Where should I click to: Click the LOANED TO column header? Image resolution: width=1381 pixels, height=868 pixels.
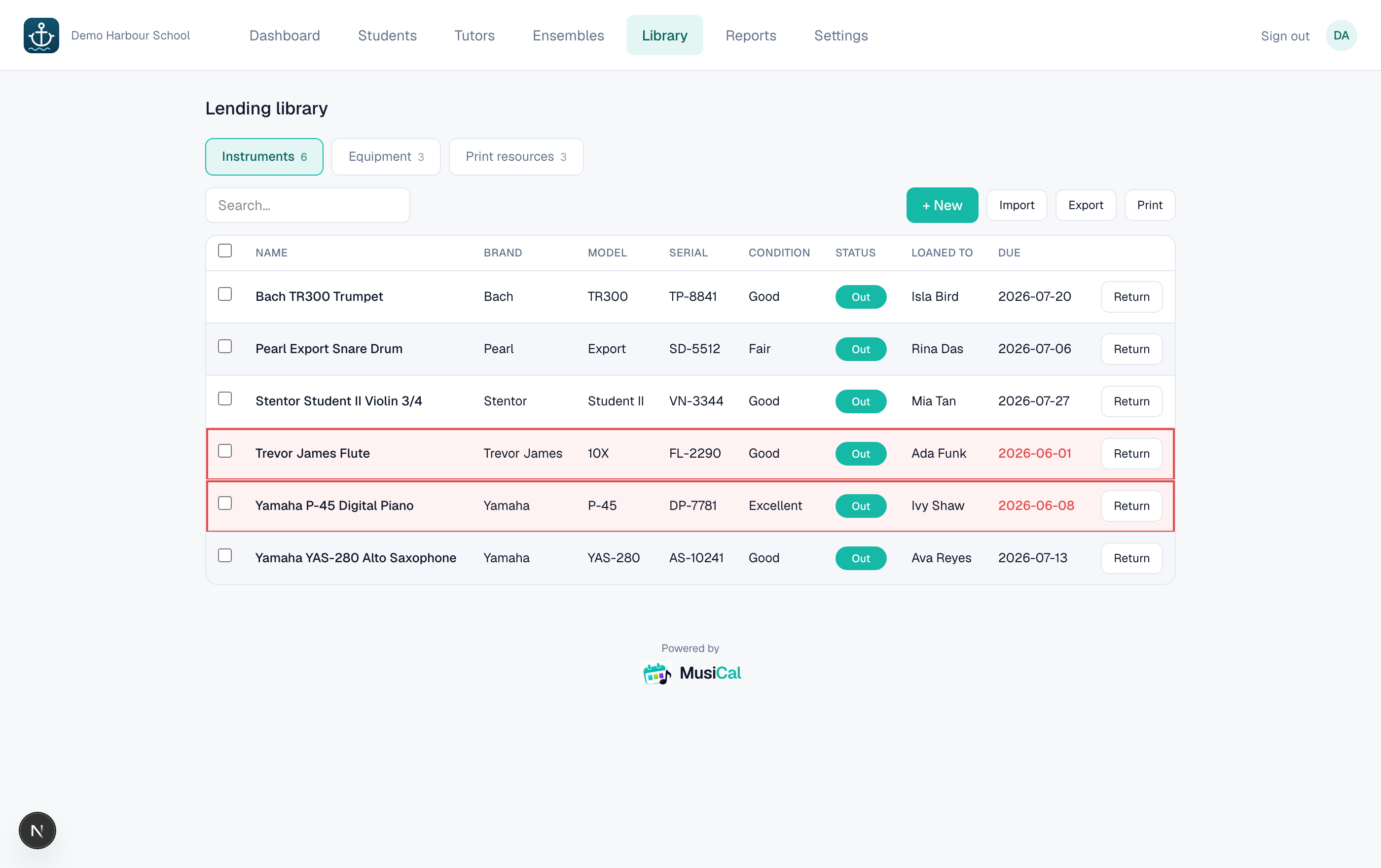(942, 253)
